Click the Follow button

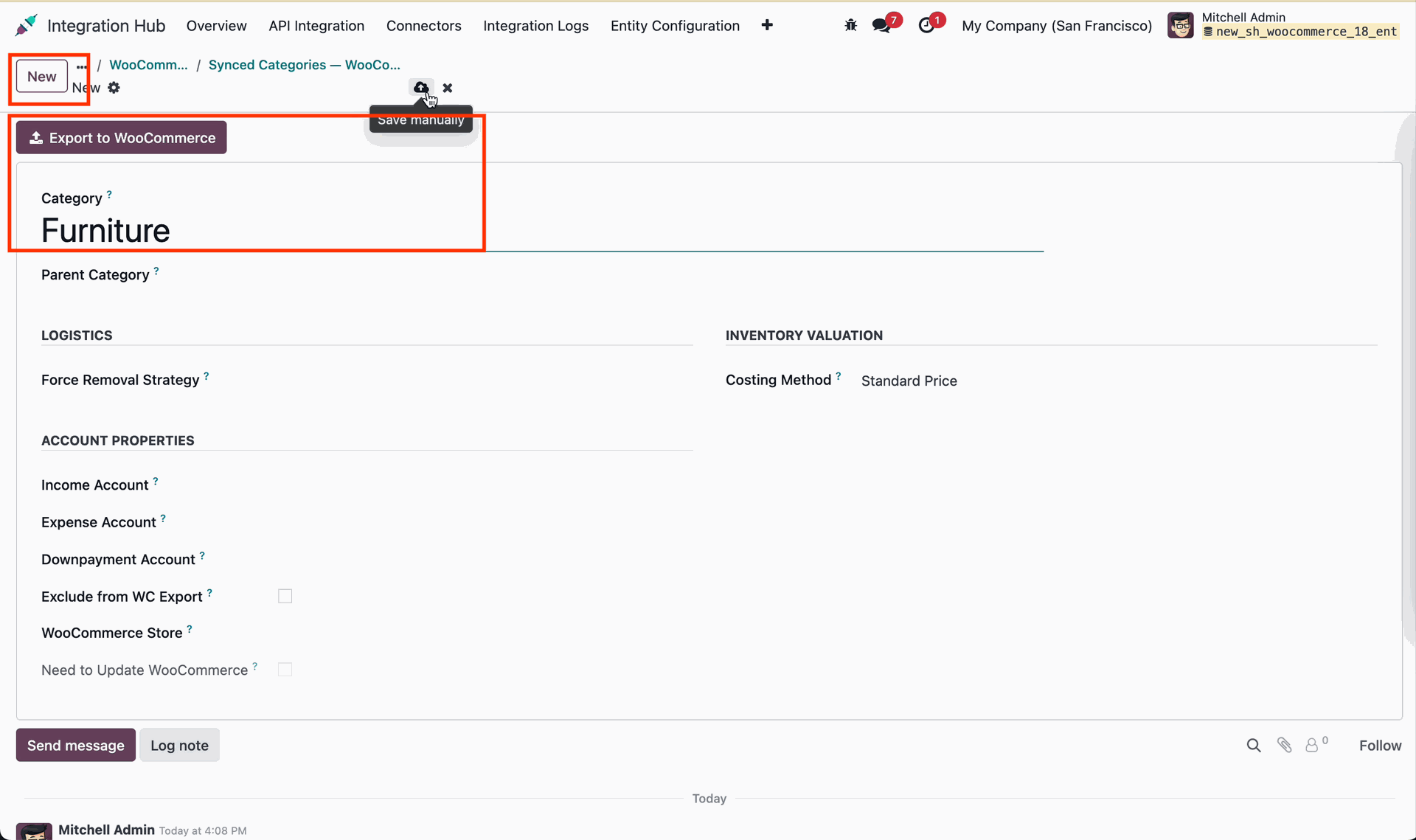point(1380,746)
